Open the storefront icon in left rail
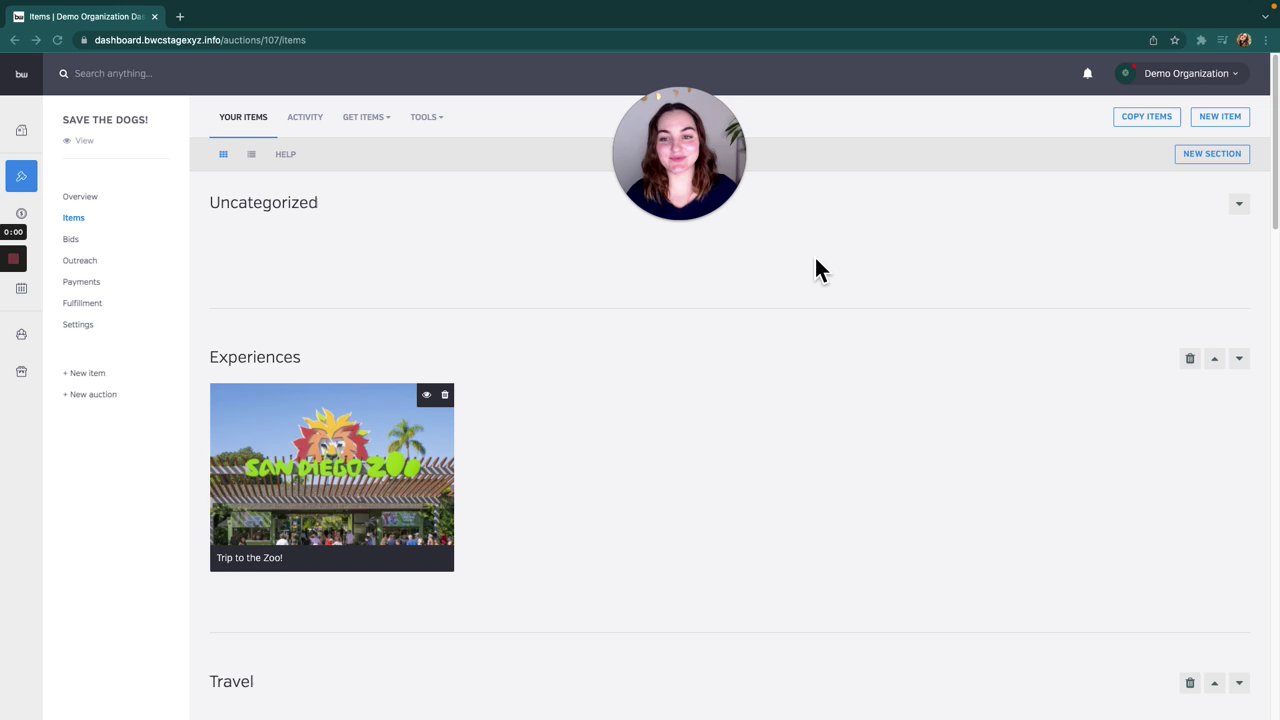1280x720 pixels. click(x=21, y=372)
